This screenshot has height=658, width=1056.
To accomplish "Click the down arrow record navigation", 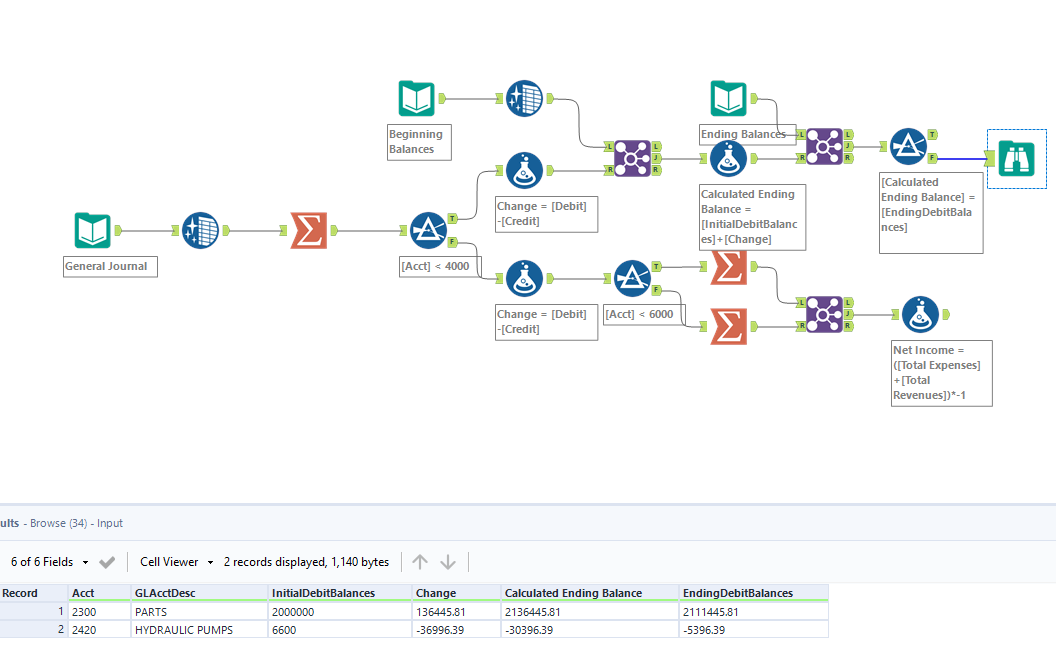I will point(448,562).
